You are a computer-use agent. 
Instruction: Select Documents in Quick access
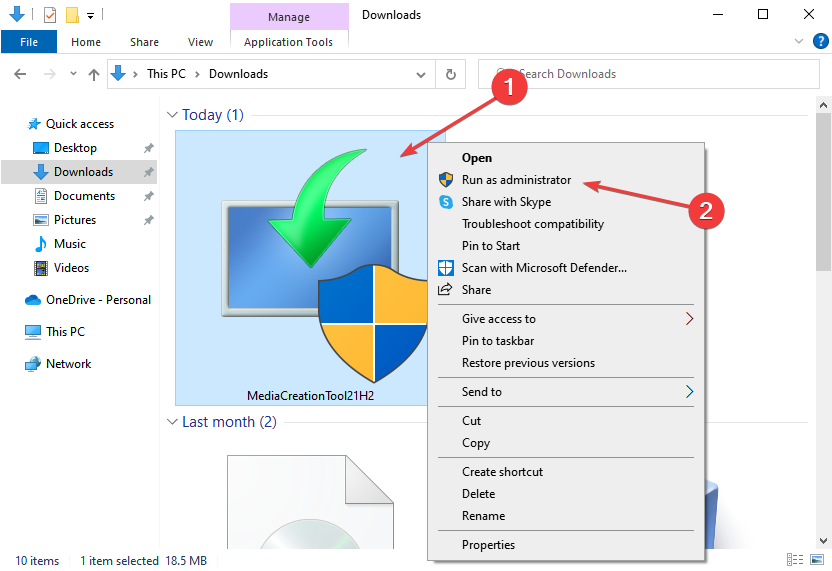coord(84,196)
